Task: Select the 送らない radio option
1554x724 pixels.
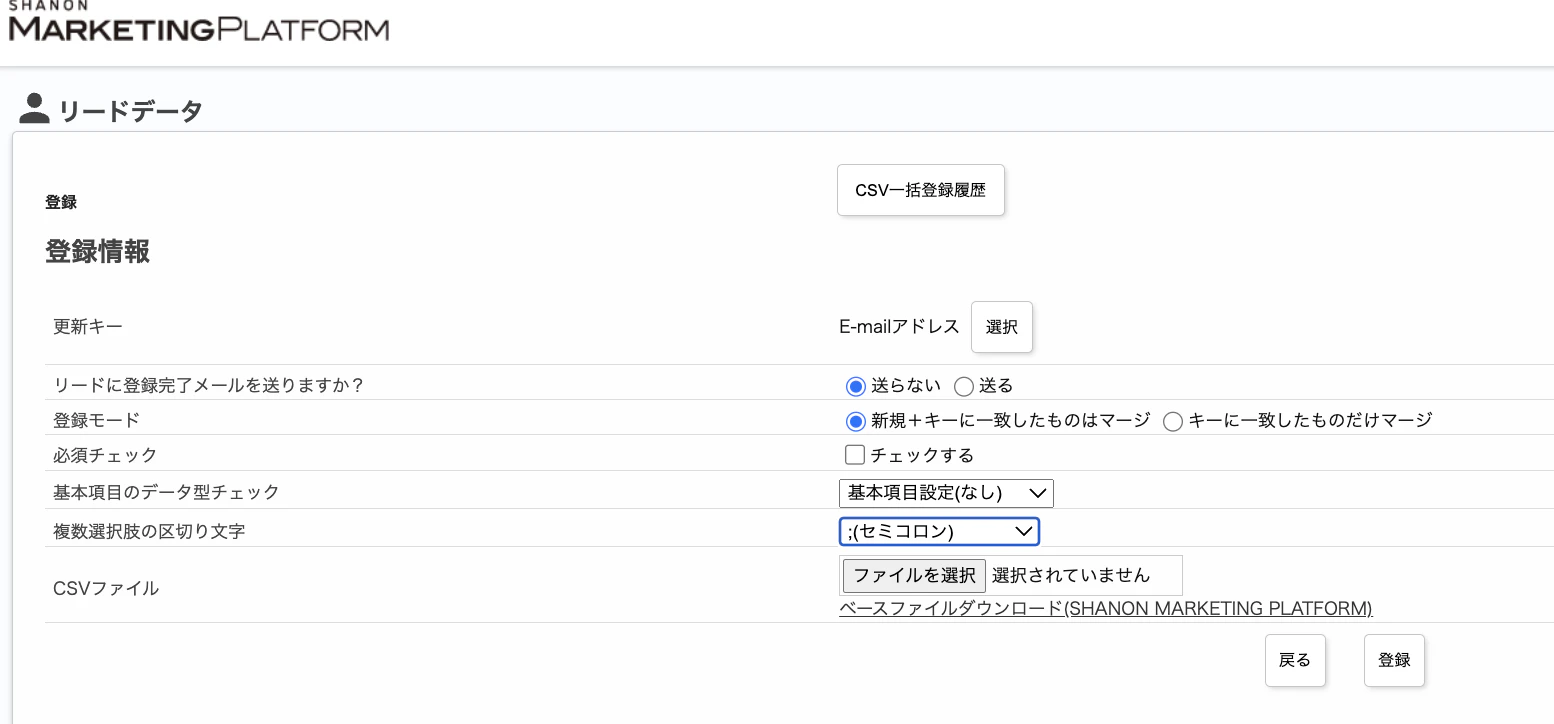Action: pos(854,386)
